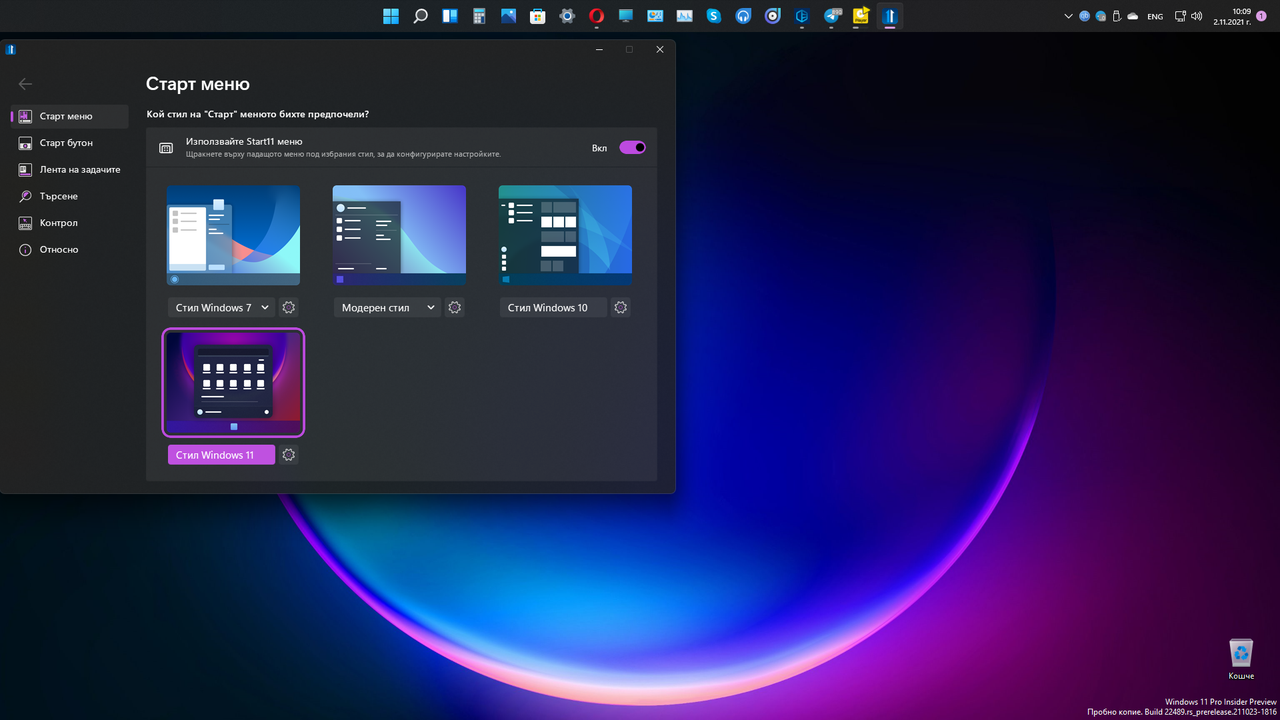Open settings gear for Modern style
The height and width of the screenshot is (720, 1280).
tap(455, 308)
